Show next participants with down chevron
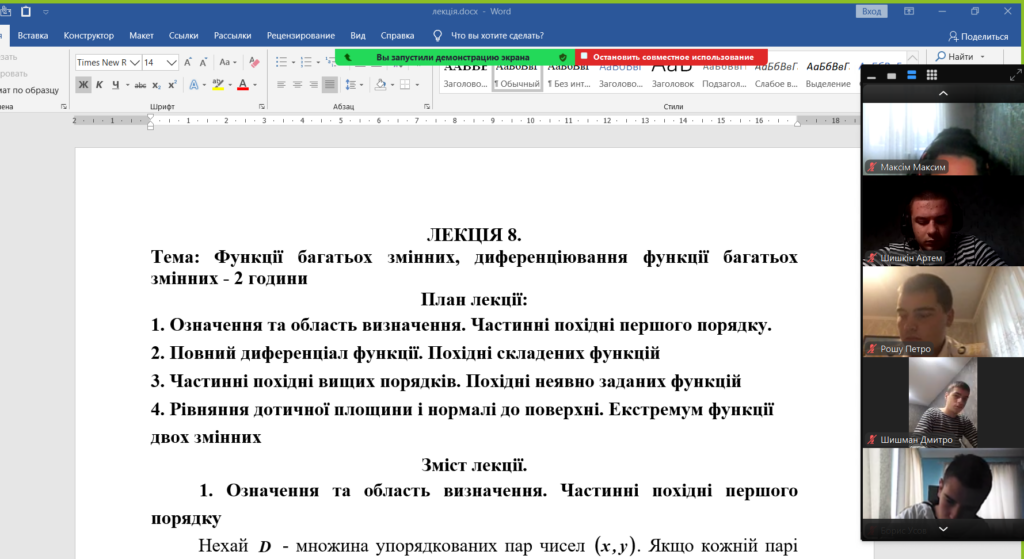1024x559 pixels. 943,529
